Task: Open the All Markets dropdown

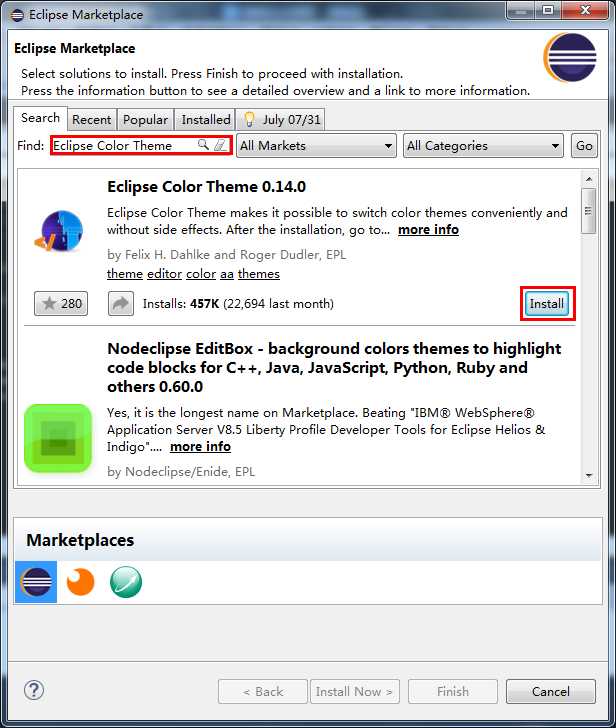Action: point(317,146)
